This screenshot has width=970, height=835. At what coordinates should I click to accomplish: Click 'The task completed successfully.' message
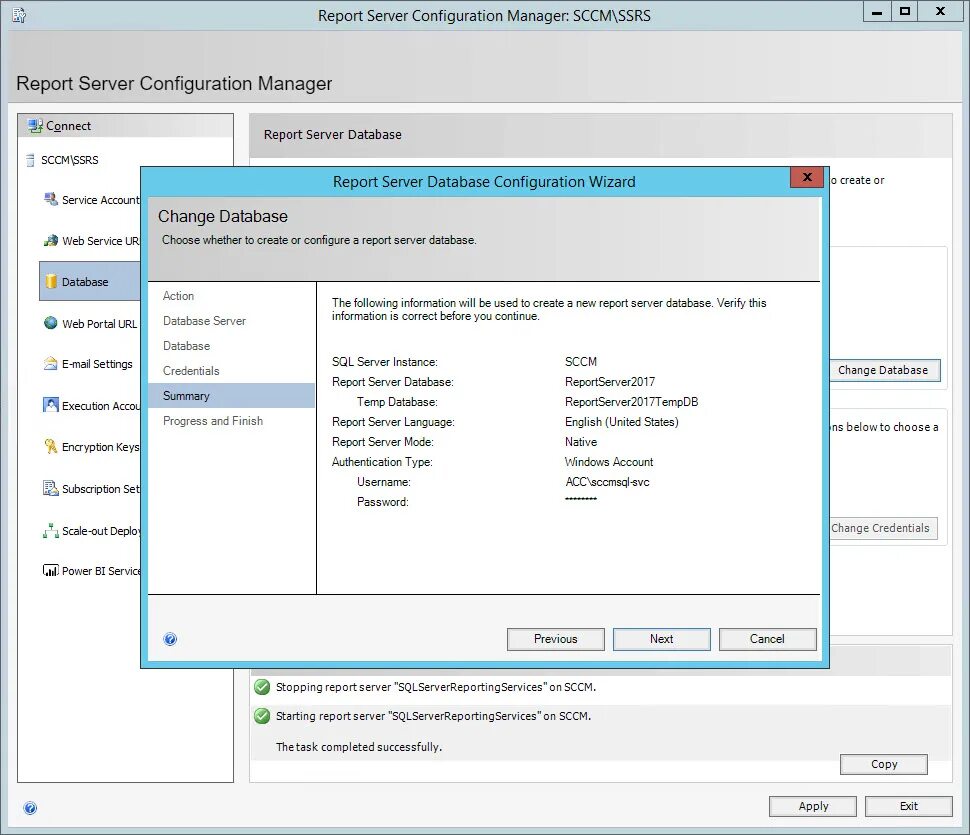click(359, 747)
